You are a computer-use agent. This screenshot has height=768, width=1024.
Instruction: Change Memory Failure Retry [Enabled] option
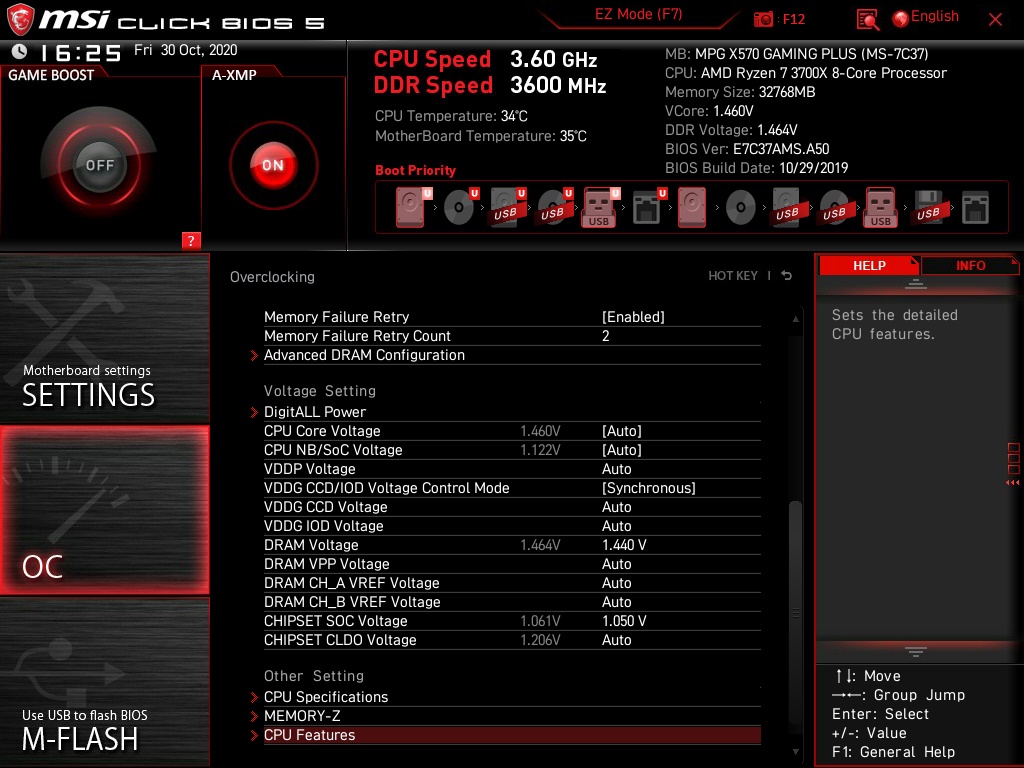(633, 317)
